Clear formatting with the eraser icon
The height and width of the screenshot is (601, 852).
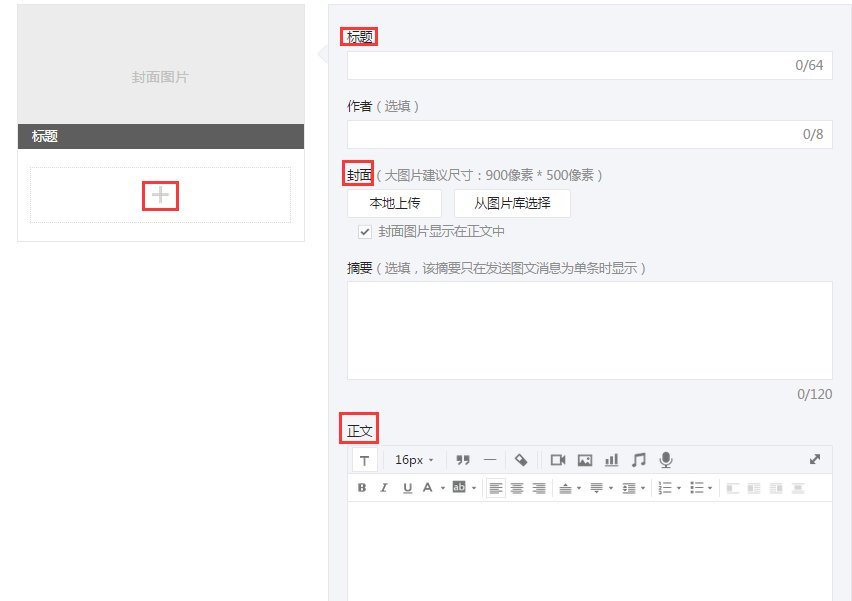[x=521, y=459]
